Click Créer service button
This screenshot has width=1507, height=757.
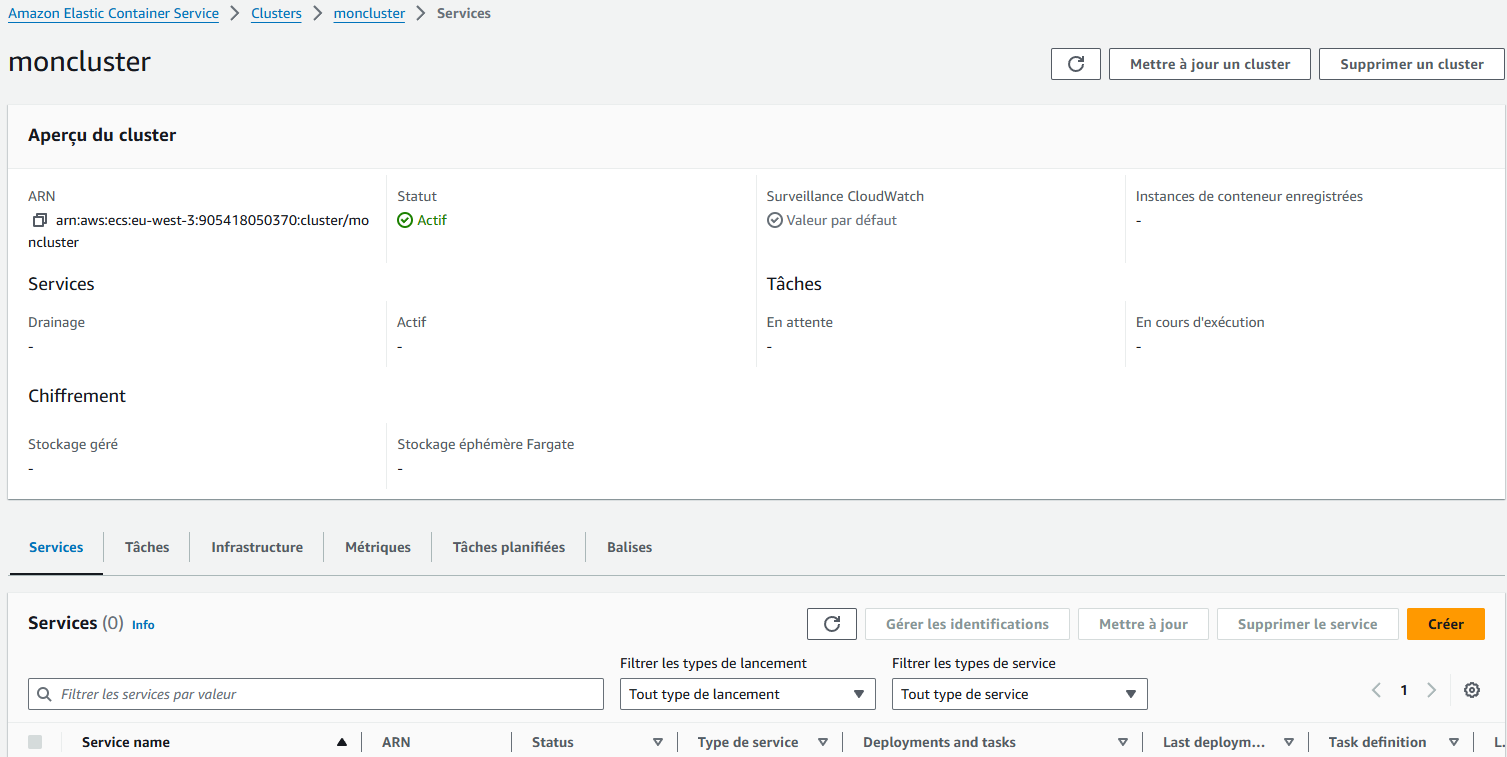(x=1446, y=624)
